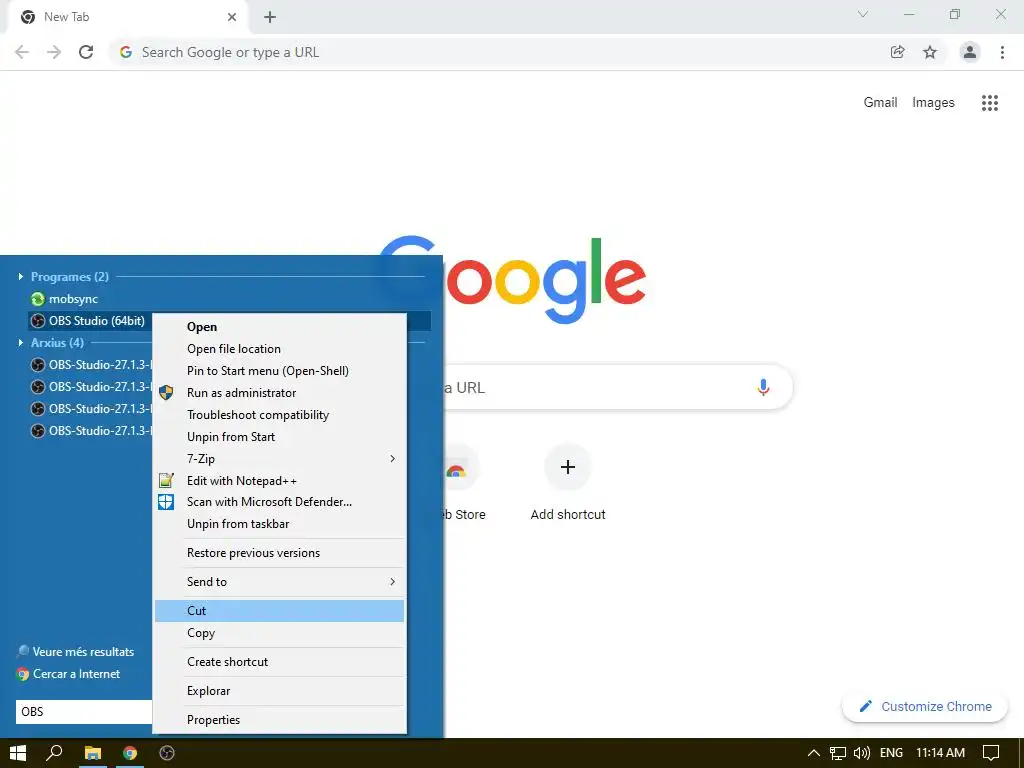Image resolution: width=1024 pixels, height=768 pixels.
Task: Go back in Chrome
Action: [22, 52]
